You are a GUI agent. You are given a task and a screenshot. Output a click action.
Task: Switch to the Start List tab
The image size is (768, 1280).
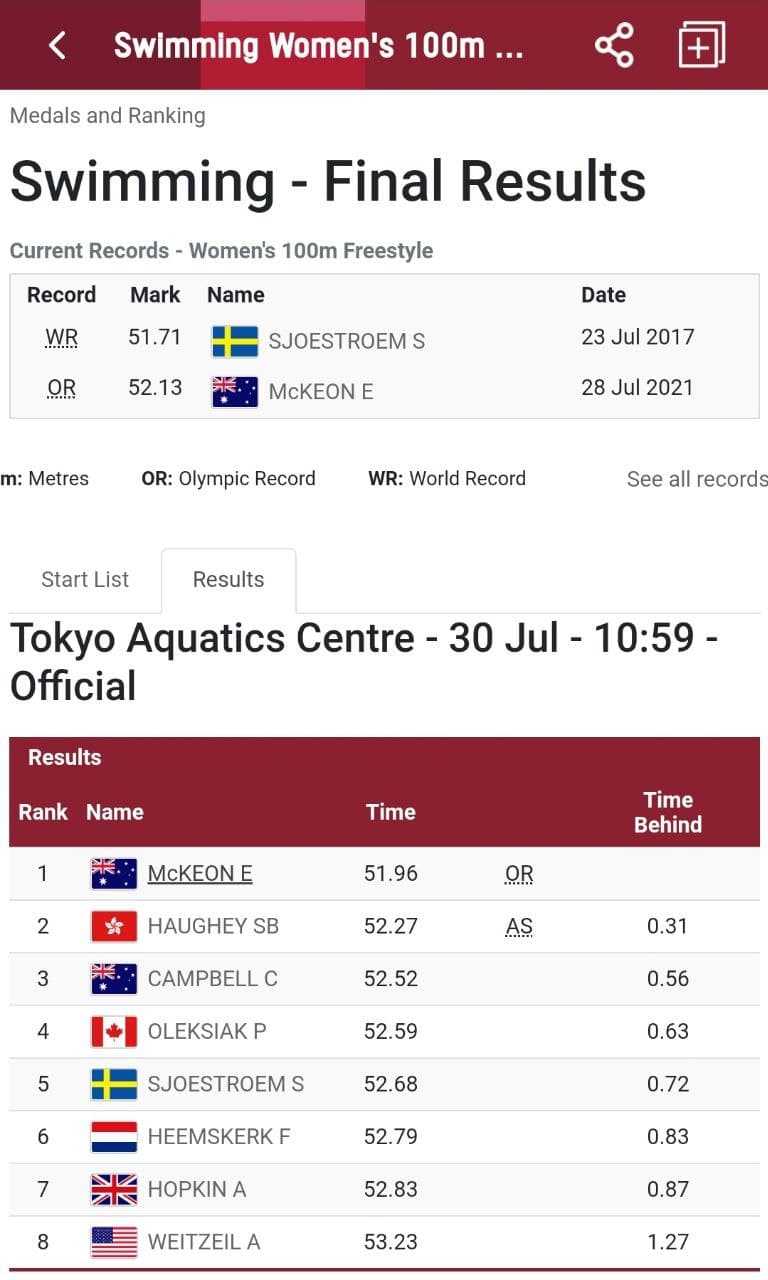click(85, 580)
